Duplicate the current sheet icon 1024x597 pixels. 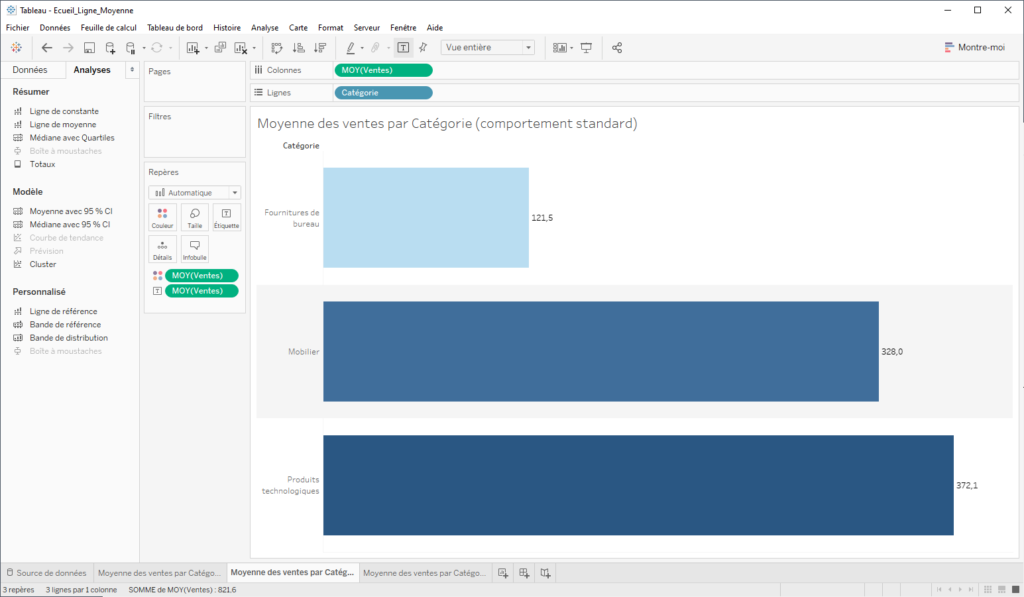(x=220, y=48)
